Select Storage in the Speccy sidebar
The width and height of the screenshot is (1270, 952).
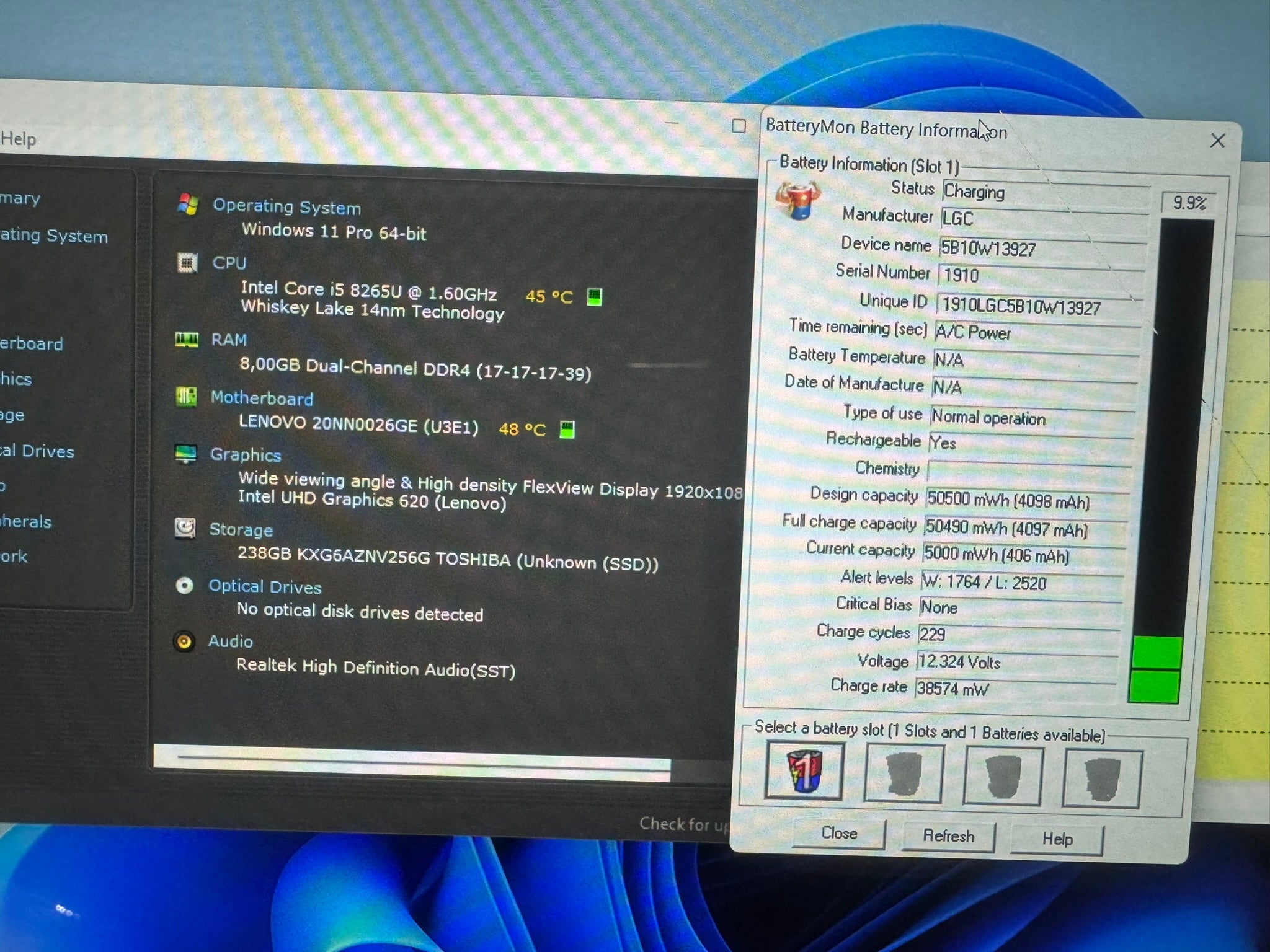click(12, 415)
